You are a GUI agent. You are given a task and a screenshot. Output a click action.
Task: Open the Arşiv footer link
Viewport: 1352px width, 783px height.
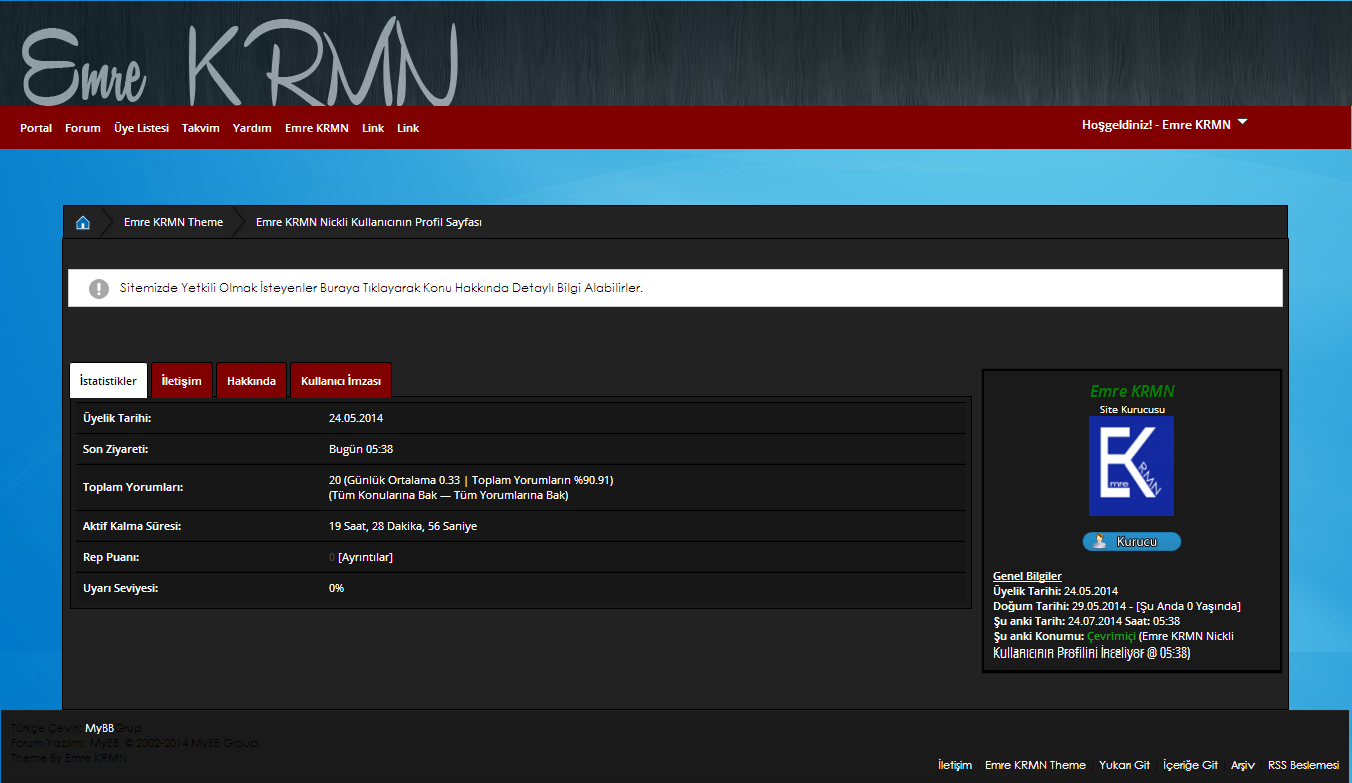(1243, 765)
